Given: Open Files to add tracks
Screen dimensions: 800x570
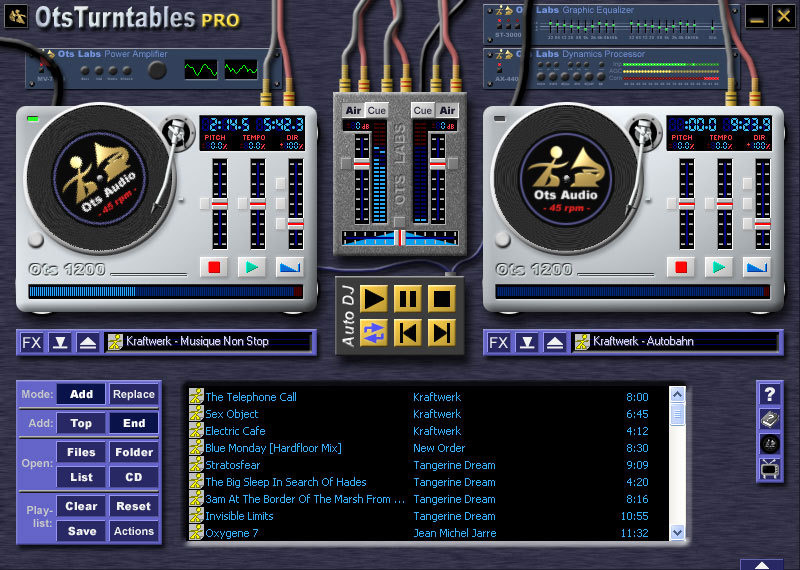Looking at the screenshot, I should (81, 452).
